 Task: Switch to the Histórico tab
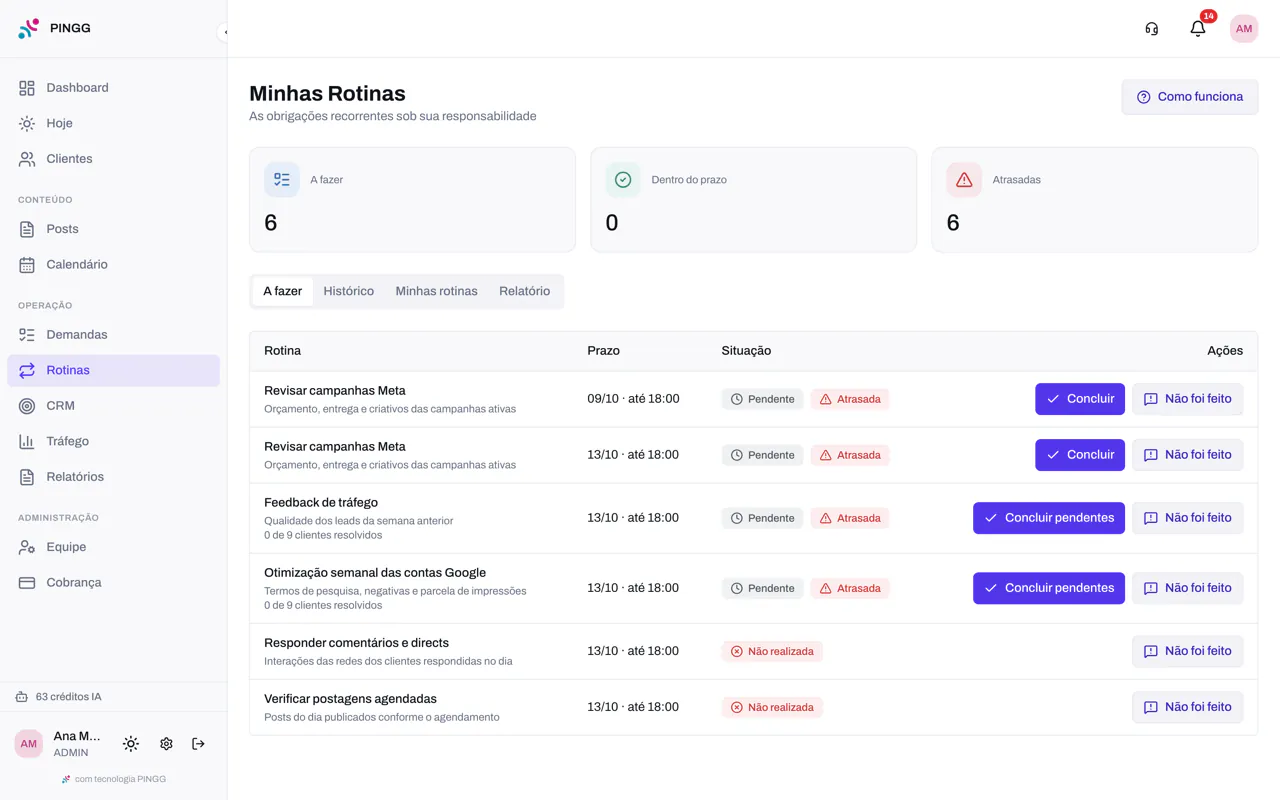pyautogui.click(x=349, y=291)
